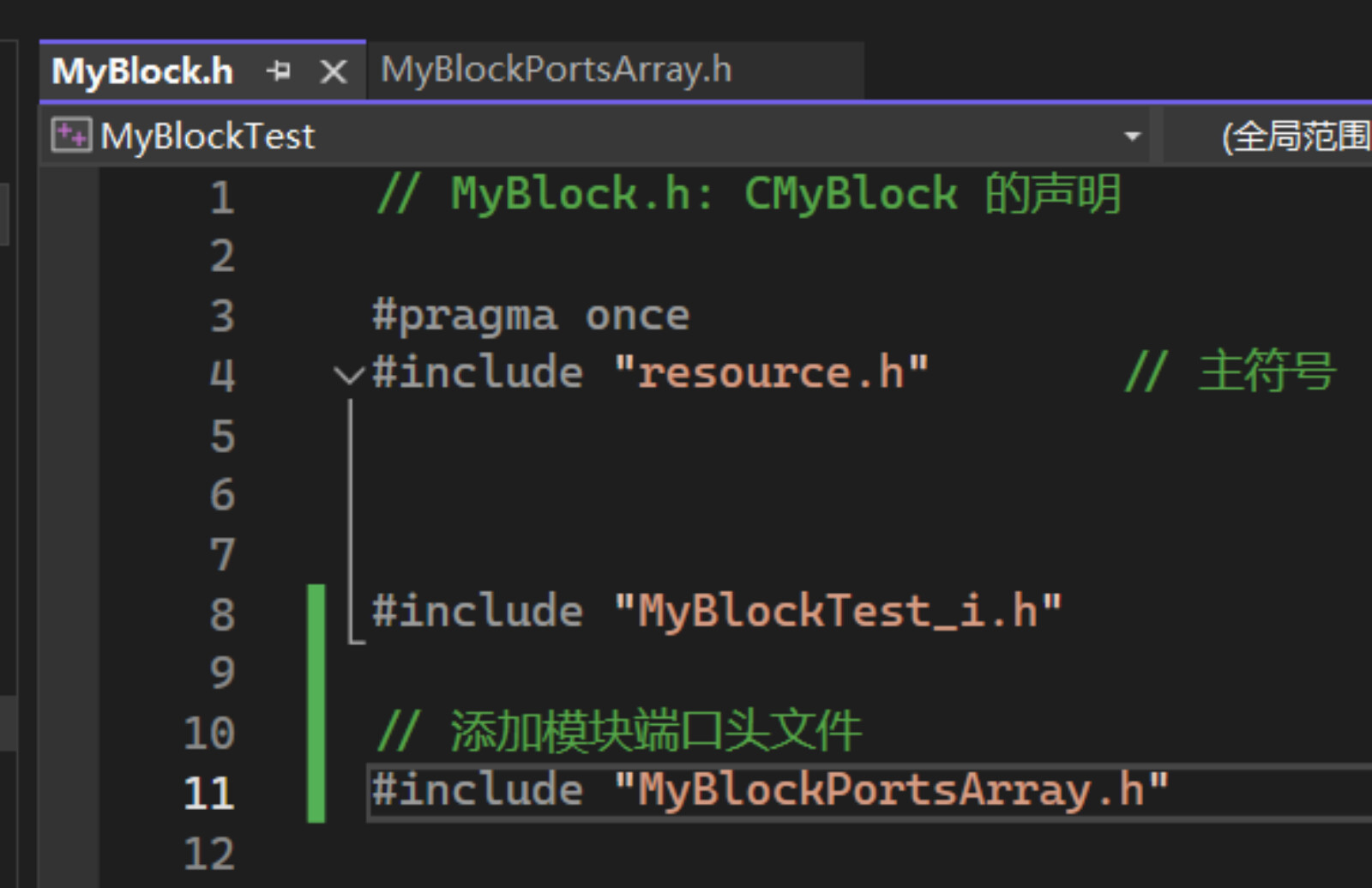1372x888 pixels.
Task: Place cursor on #pragma once line
Action: [531, 316]
